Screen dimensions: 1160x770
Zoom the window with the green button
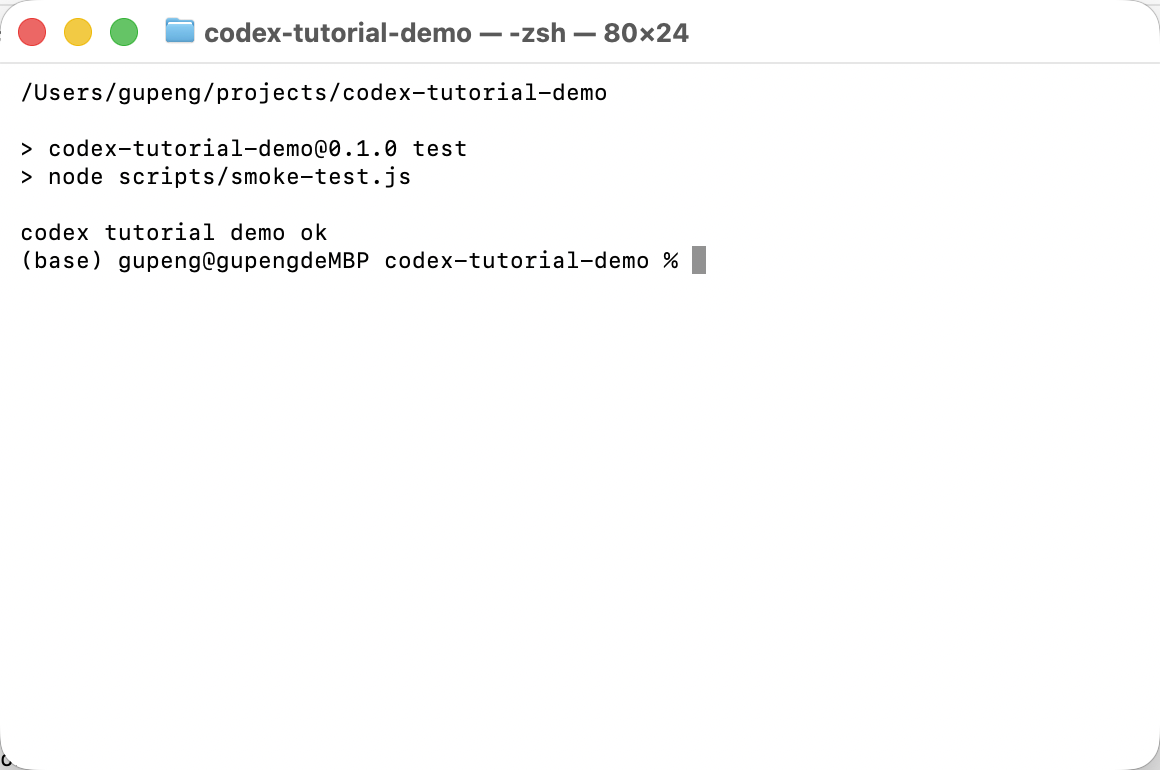click(x=124, y=33)
